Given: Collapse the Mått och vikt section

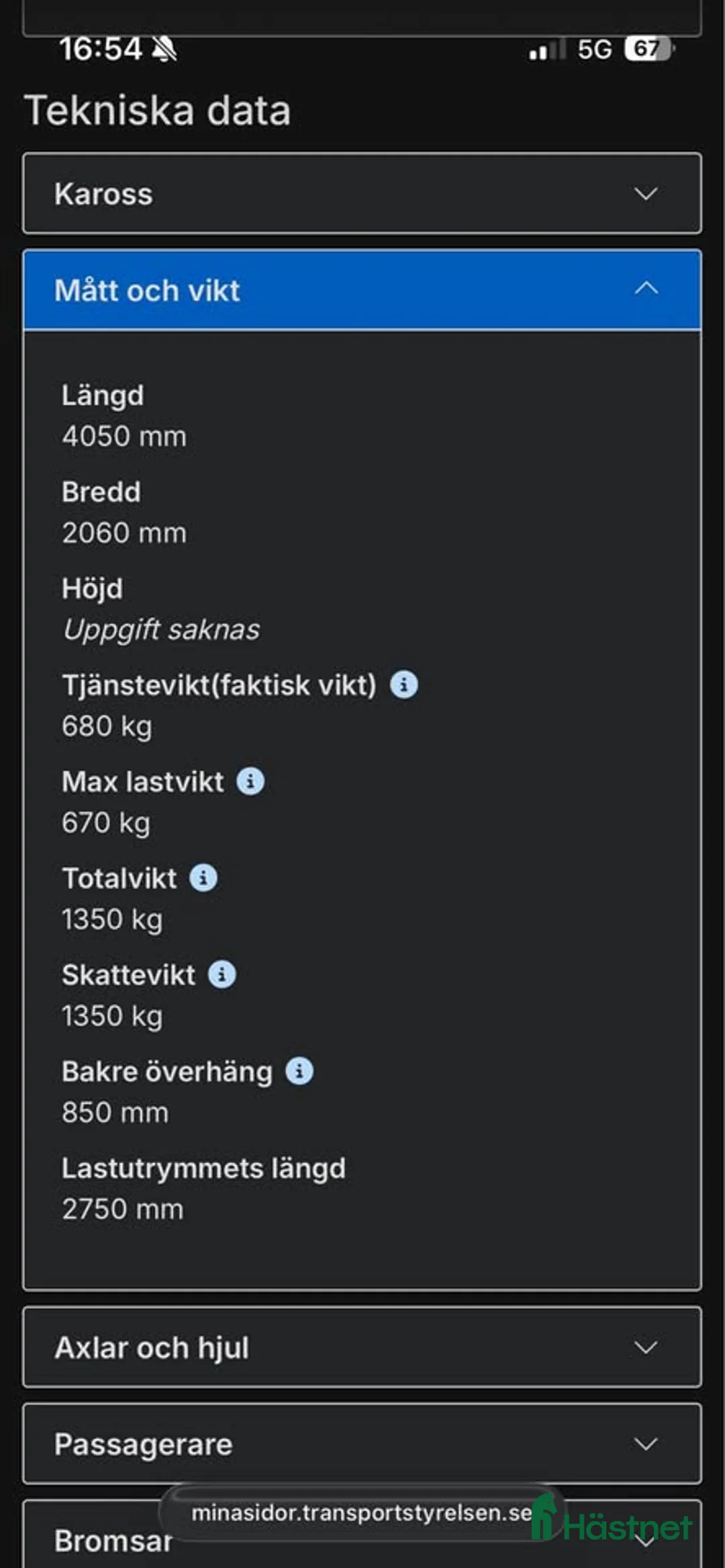Looking at the screenshot, I should (646, 290).
